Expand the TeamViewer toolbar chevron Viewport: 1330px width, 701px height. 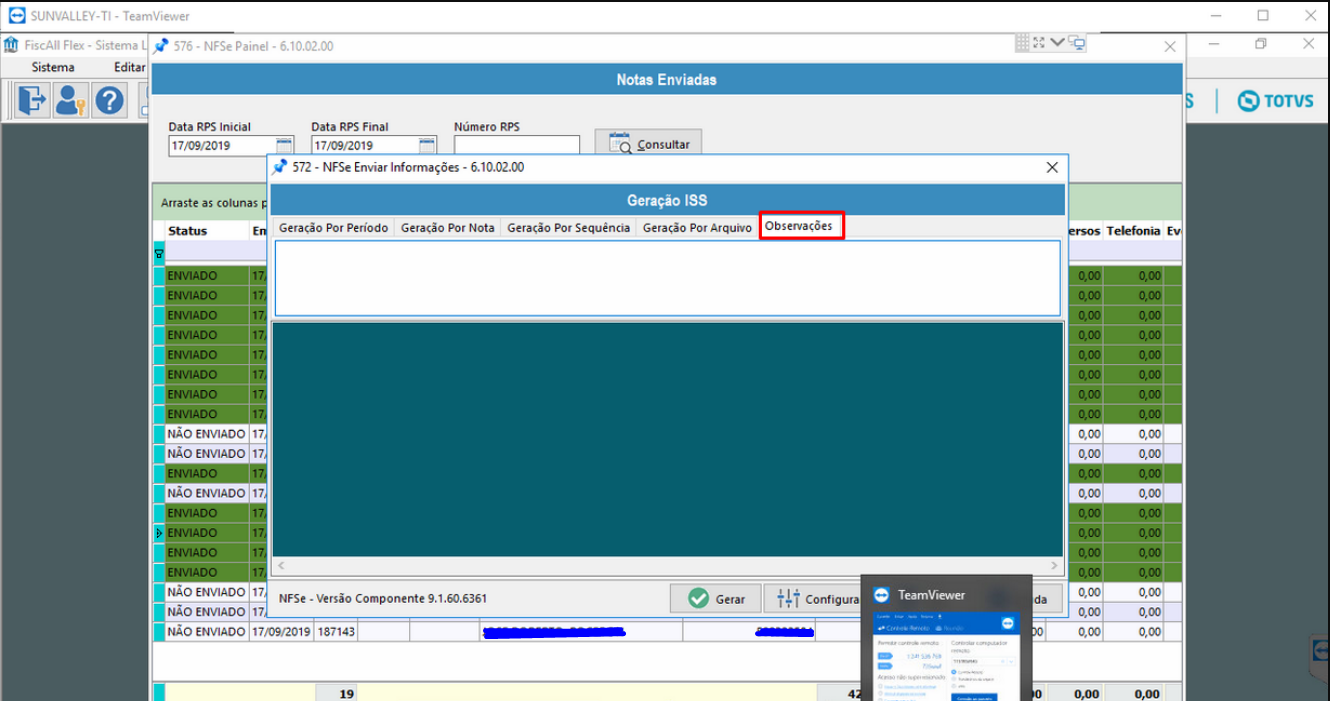1057,43
